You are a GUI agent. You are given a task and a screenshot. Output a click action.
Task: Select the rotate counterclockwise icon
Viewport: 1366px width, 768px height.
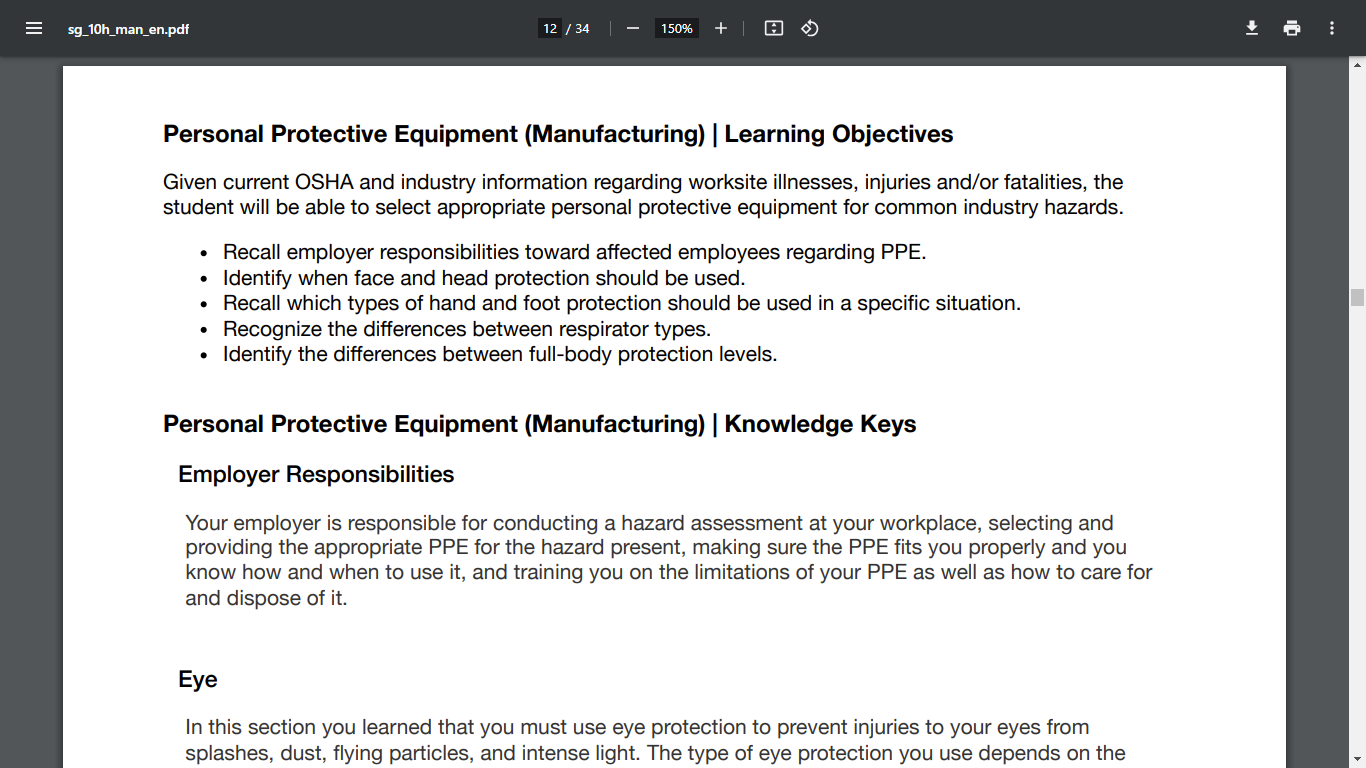809,28
